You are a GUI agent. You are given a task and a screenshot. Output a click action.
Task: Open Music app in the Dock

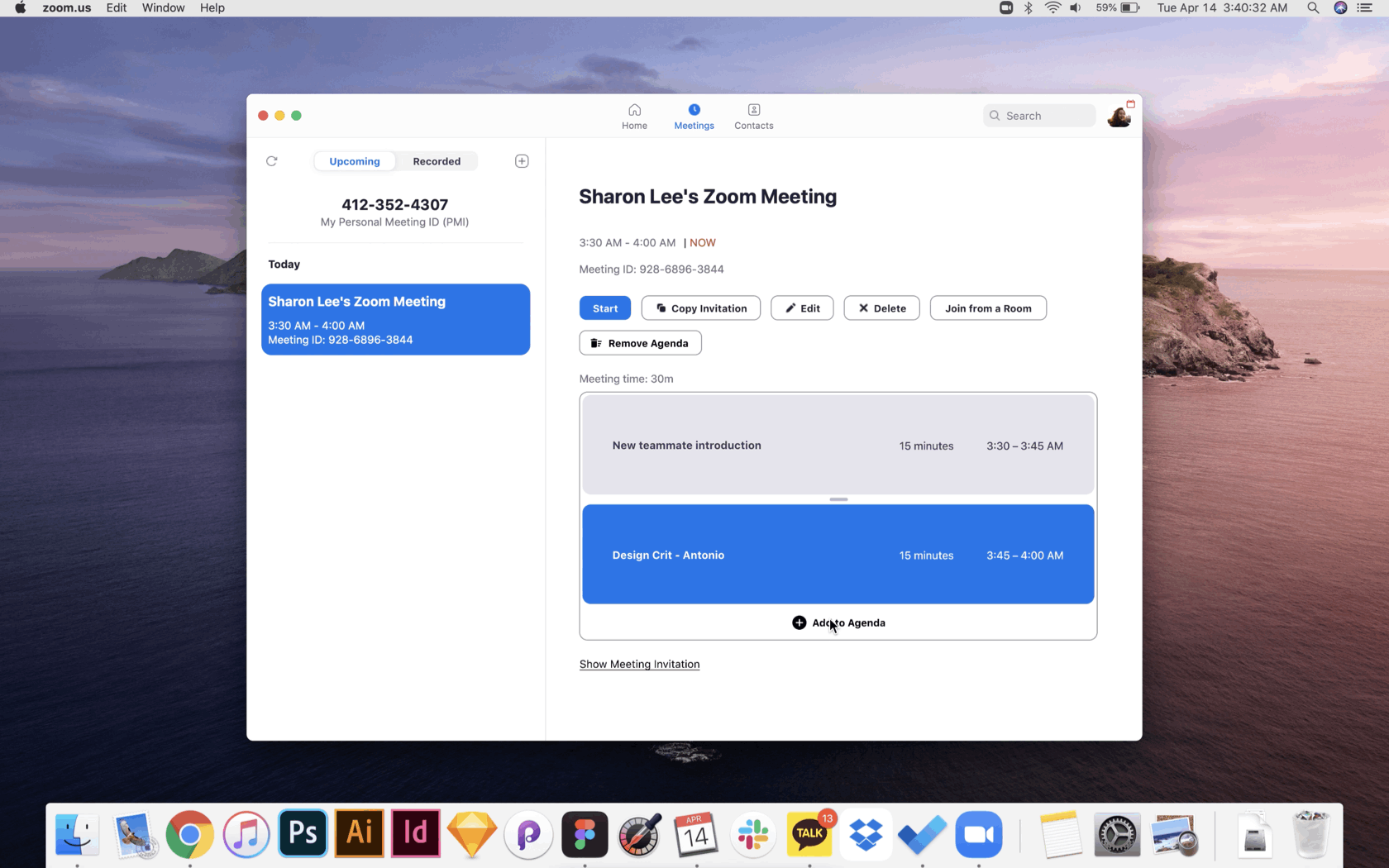tap(246, 833)
